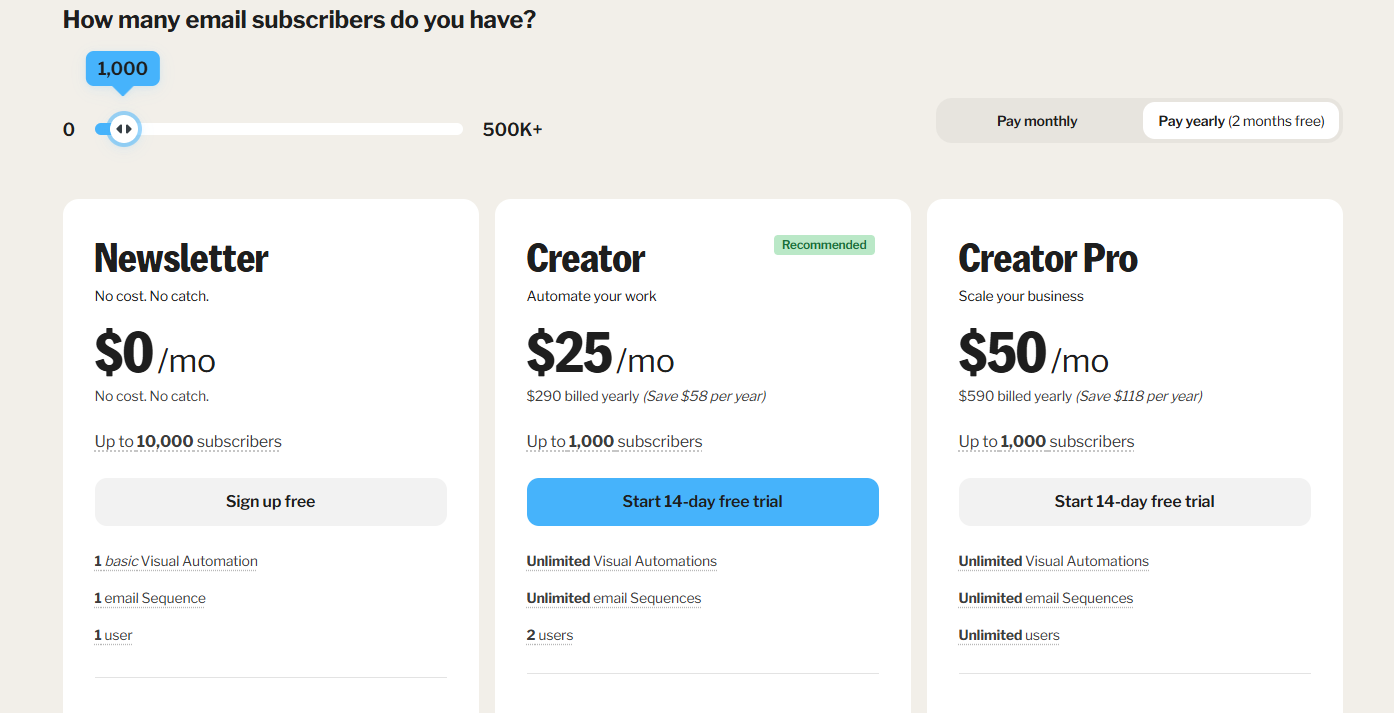Open Creator Pro's 1,000 subscribers link
Image resolution: width=1394 pixels, height=713 pixels.
point(1046,441)
